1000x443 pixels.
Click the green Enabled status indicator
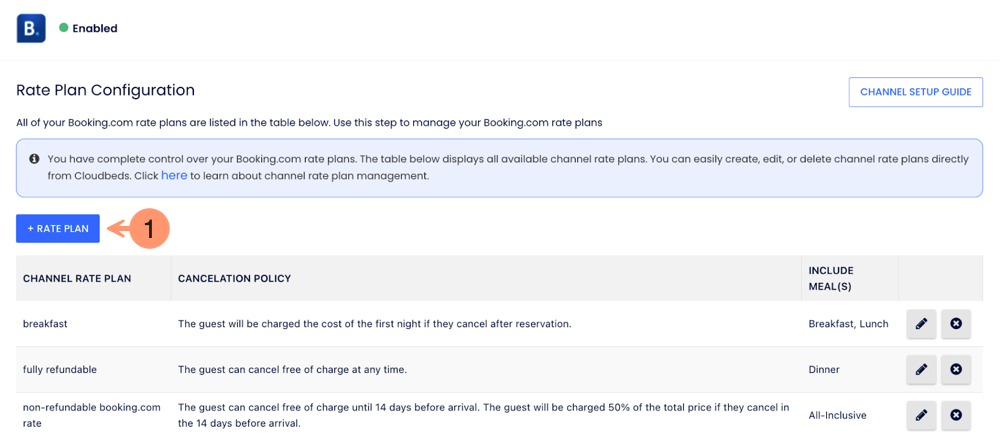(64, 28)
